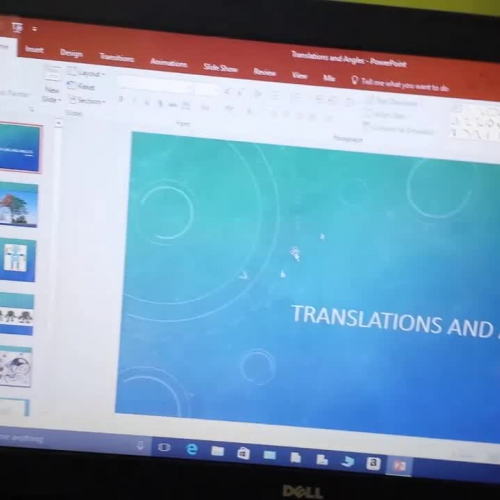Open the Amazon taskbar icon

click(x=373, y=463)
